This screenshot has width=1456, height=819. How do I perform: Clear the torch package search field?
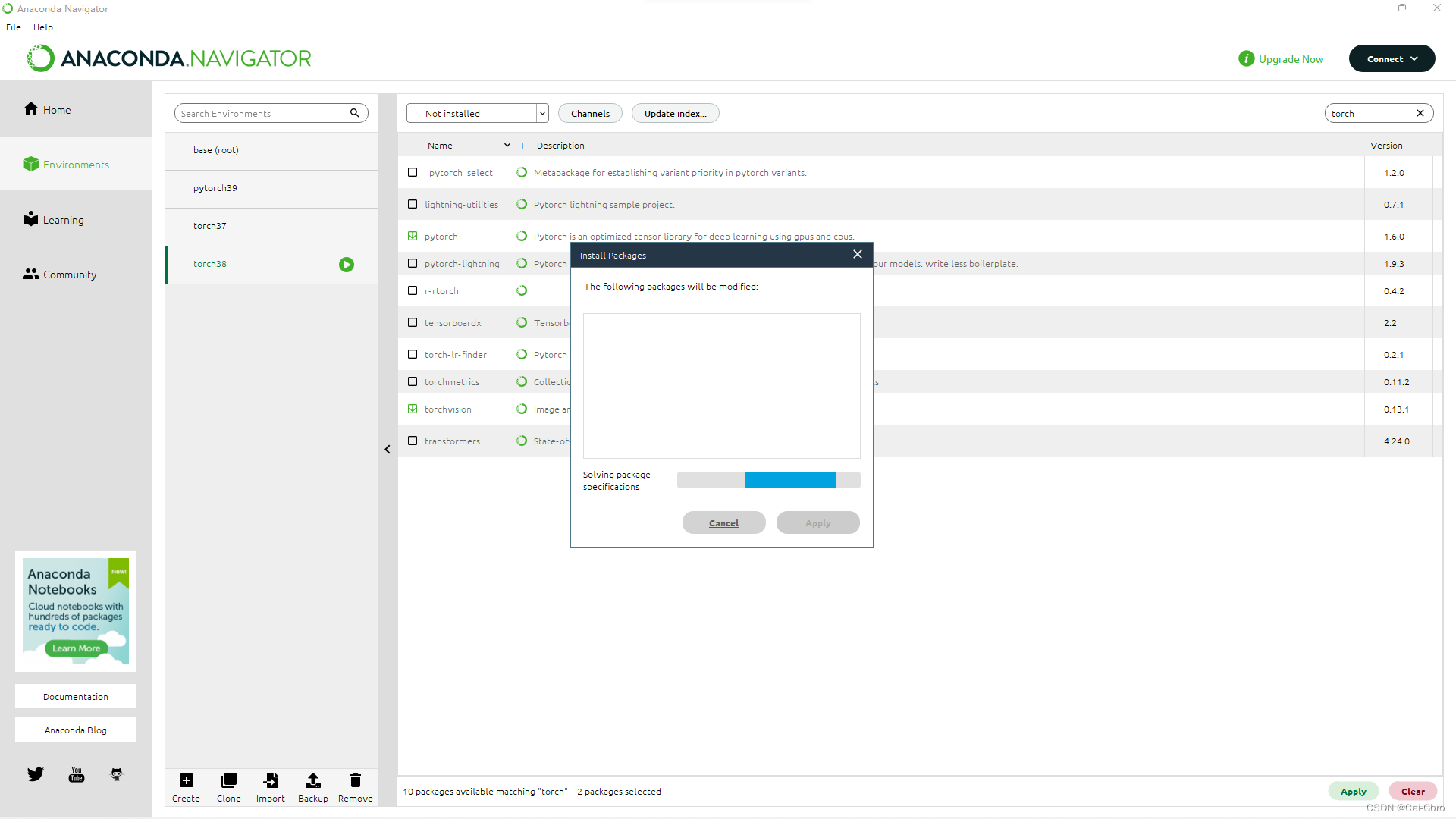coord(1420,113)
